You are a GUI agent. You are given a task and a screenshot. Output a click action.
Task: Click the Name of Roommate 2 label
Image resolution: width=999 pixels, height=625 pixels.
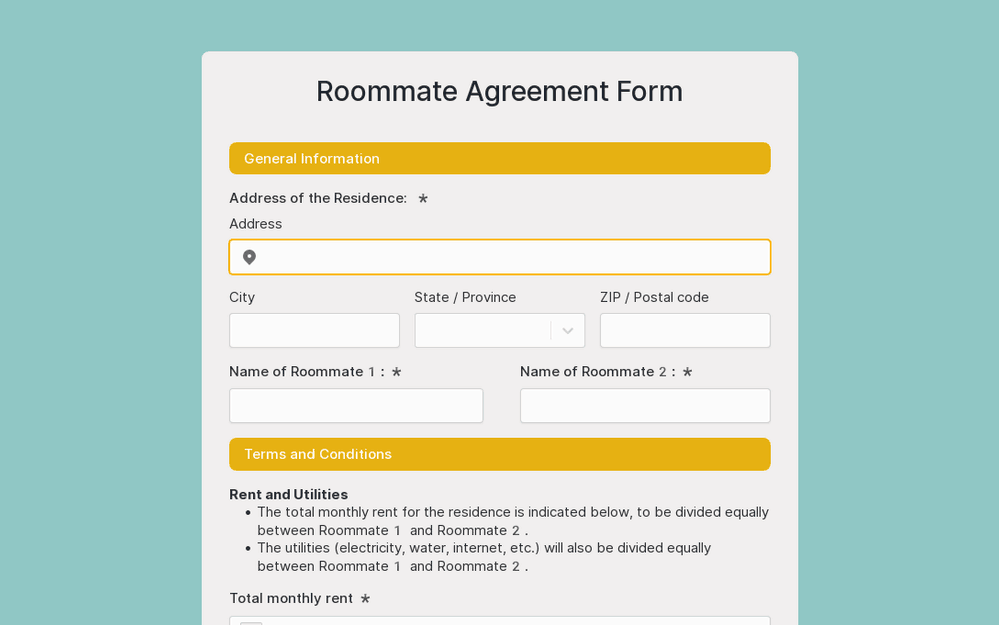point(597,372)
